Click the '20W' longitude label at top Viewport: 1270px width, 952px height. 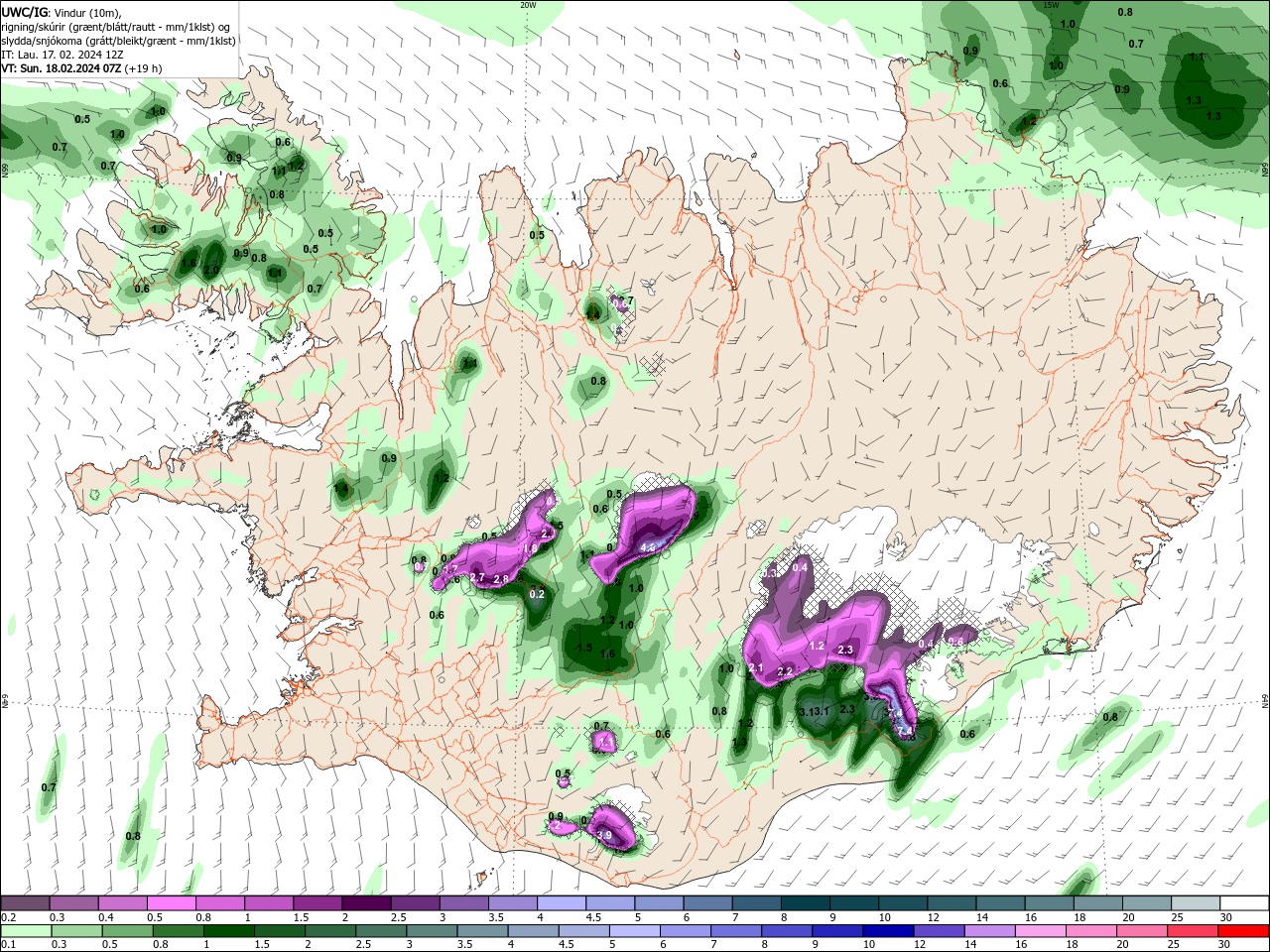[x=528, y=5]
